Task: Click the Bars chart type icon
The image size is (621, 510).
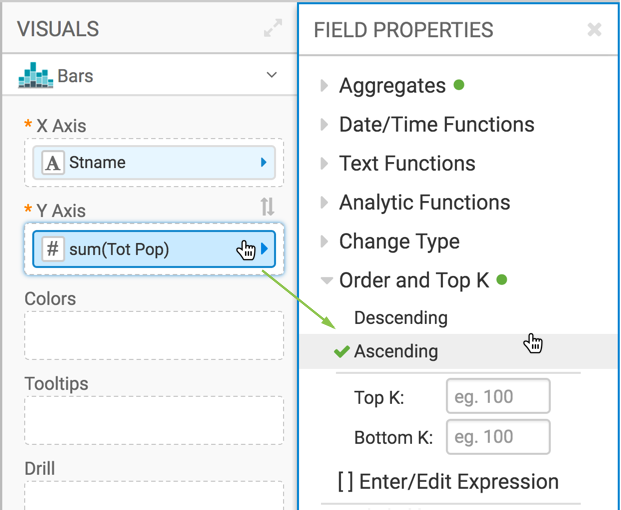Action: pyautogui.click(x=36, y=76)
